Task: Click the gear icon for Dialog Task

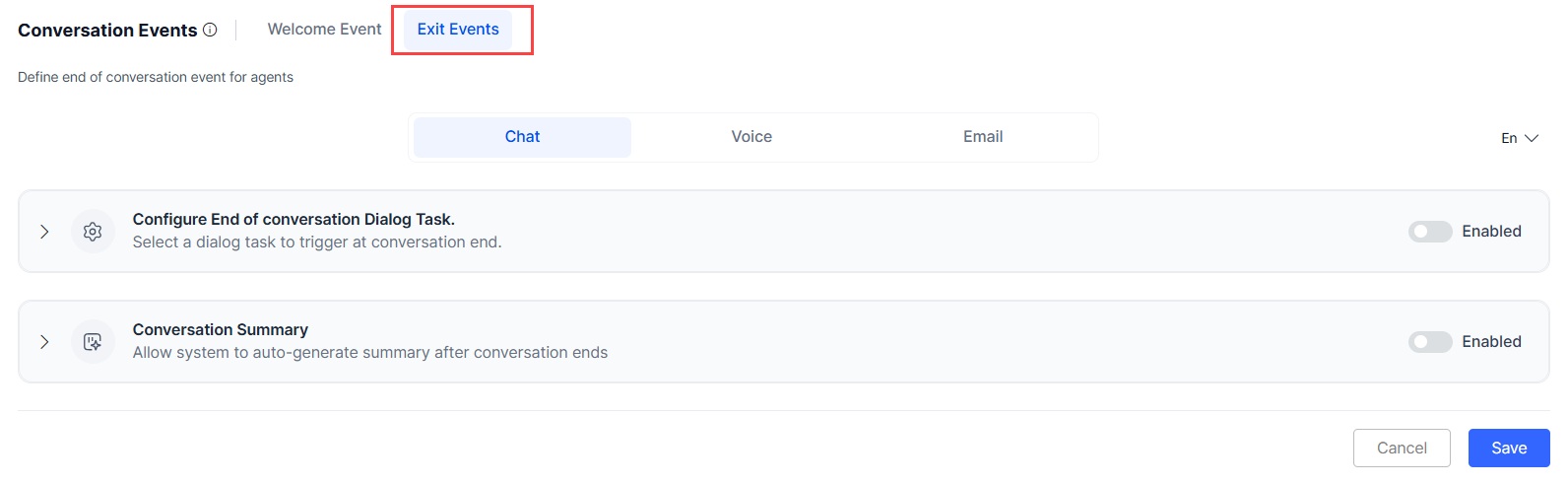Action: point(93,232)
